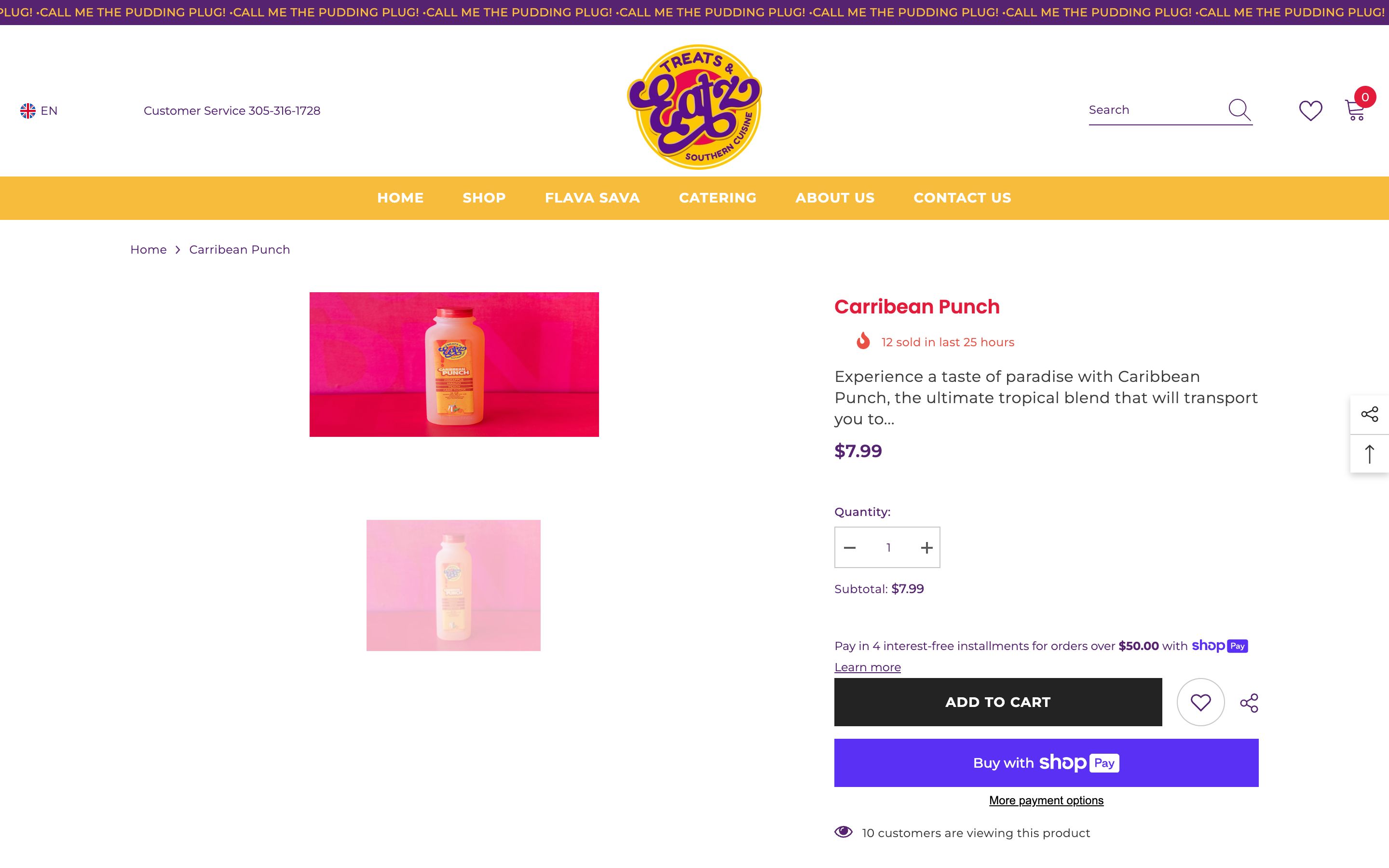The image size is (1389, 868).
Task: Open the Learn more installments link
Action: 867,667
